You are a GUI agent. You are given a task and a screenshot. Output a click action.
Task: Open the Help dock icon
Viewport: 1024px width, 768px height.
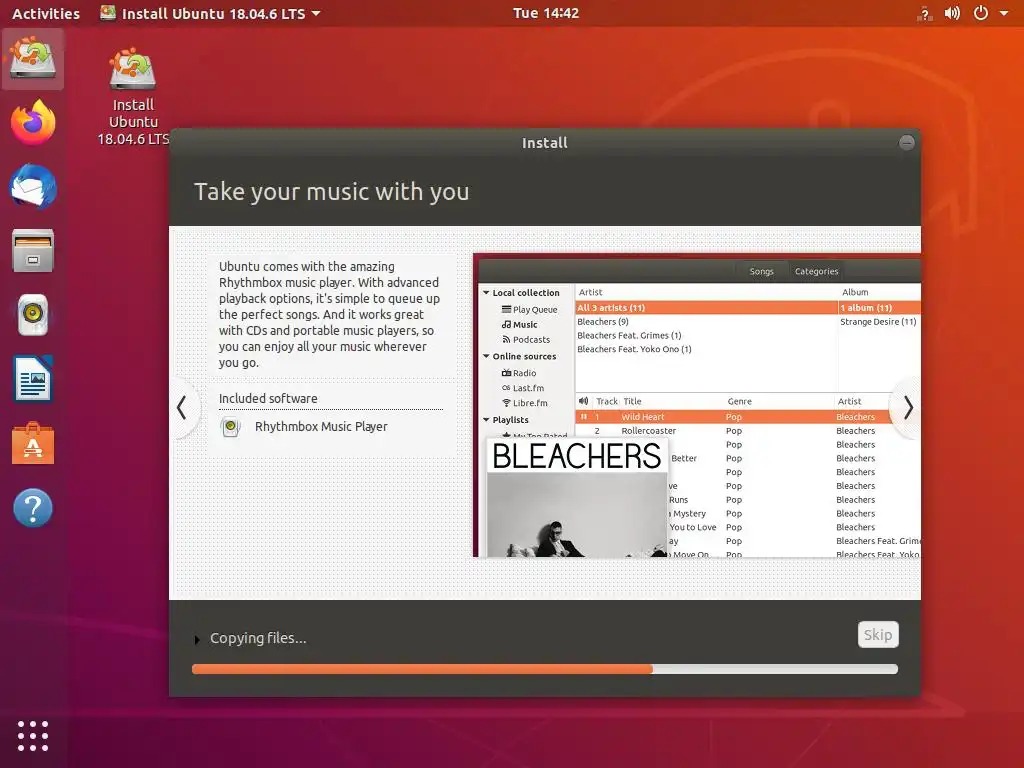click(33, 507)
